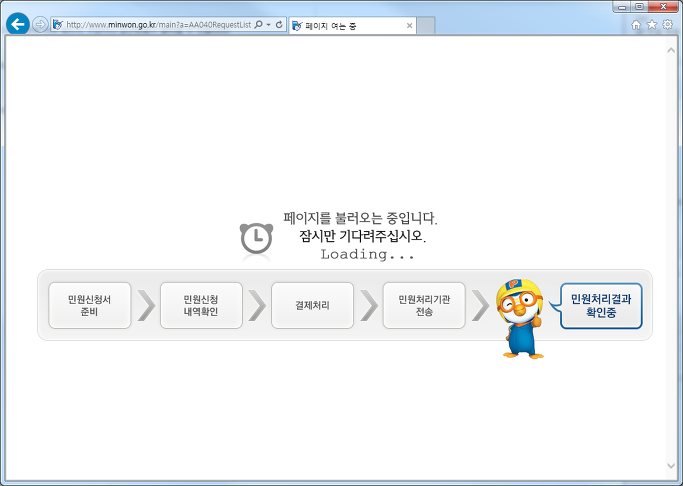Screen dimensions: 683x486
Task: Maximize the browser window
Action: (639, 7)
